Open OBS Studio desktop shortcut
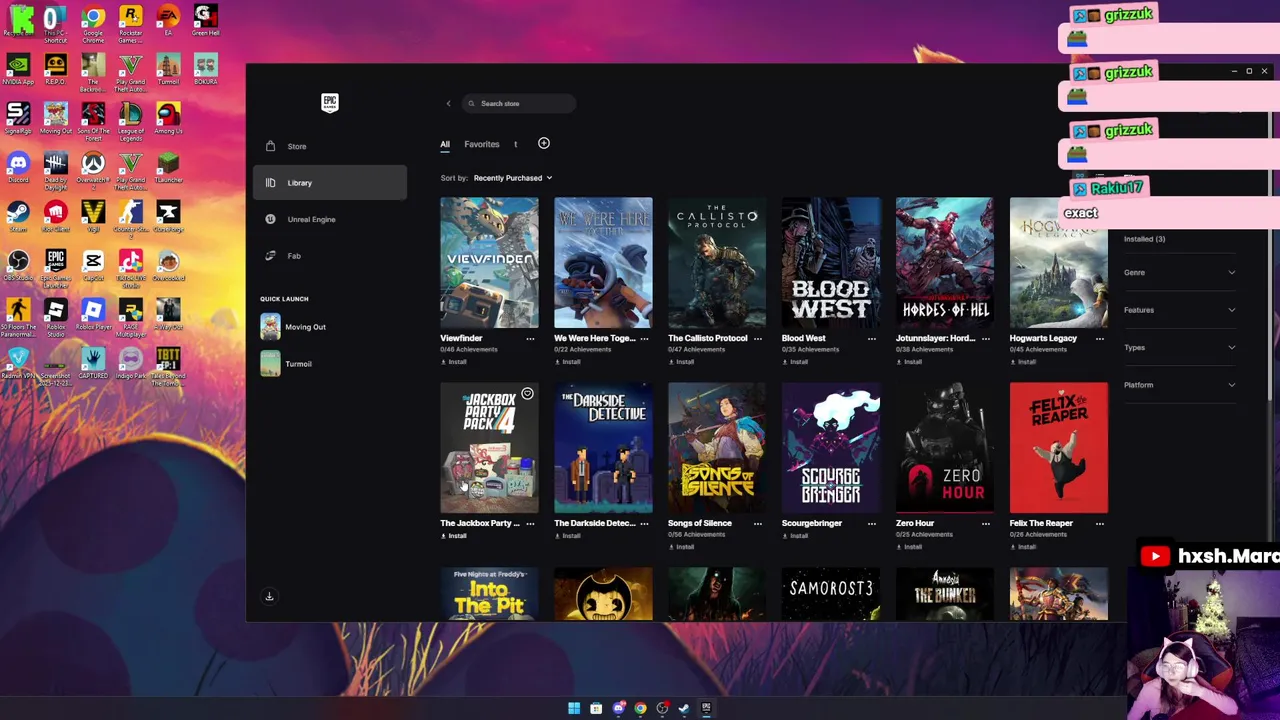 (x=18, y=266)
